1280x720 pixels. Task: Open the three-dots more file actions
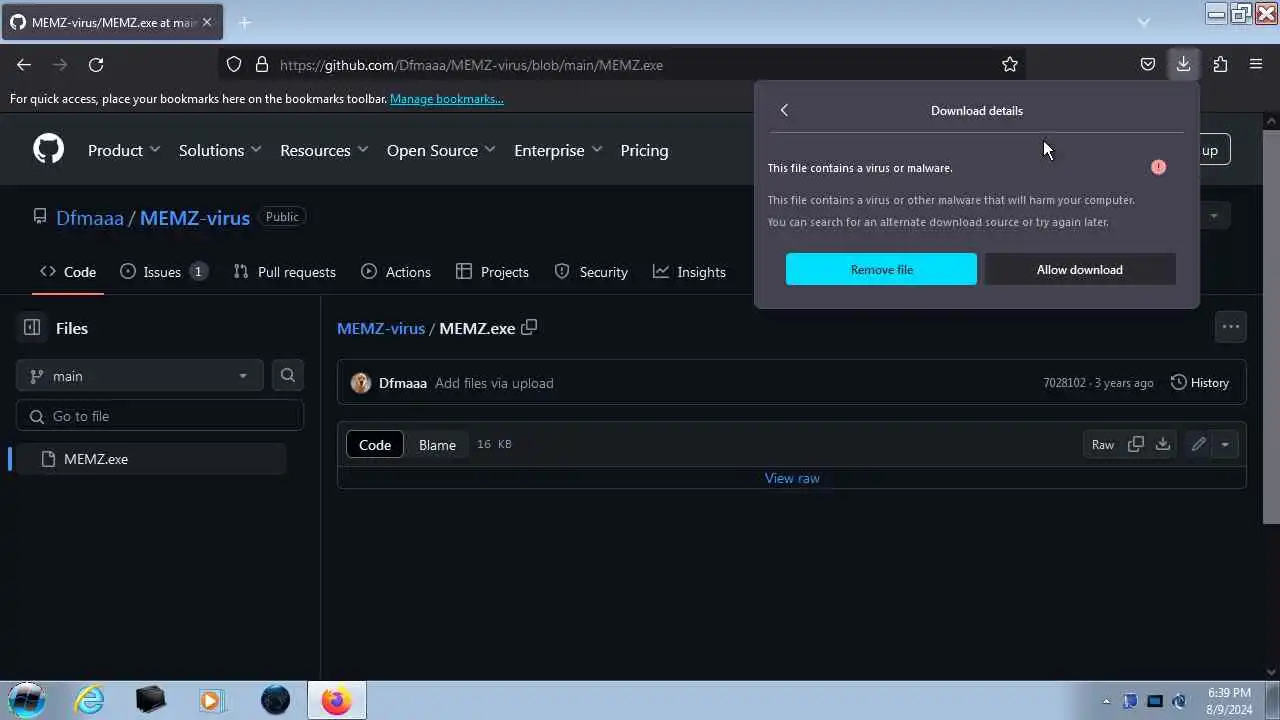1230,326
